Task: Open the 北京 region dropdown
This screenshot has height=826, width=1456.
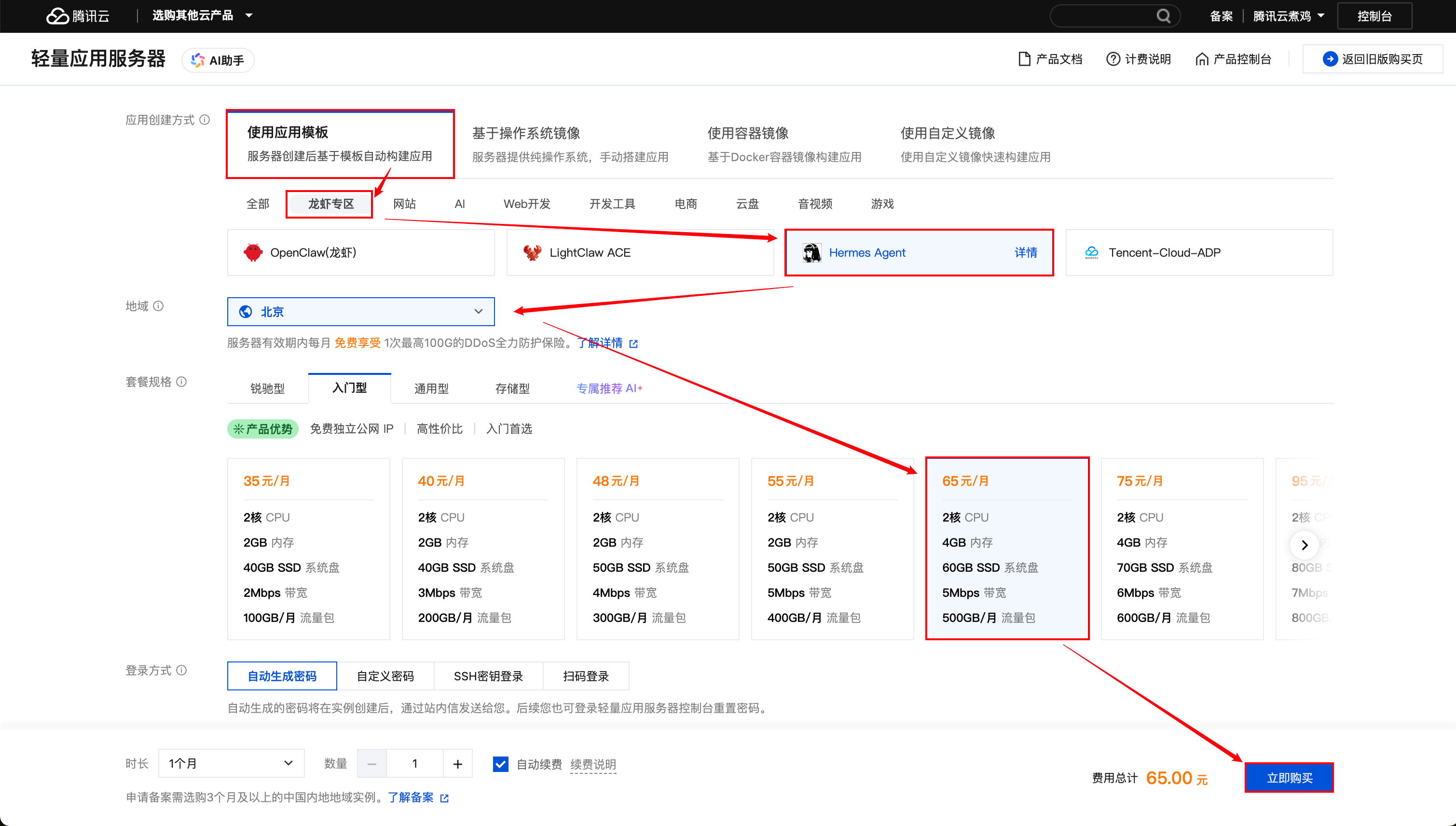Action: [x=361, y=312]
